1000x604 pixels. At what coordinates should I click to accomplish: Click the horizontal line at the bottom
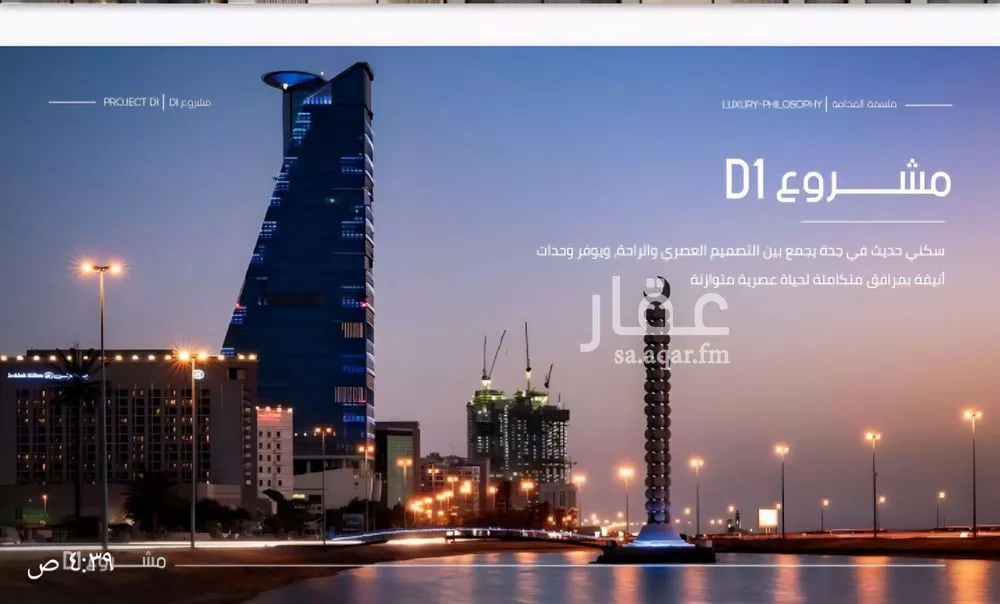pos(560,566)
